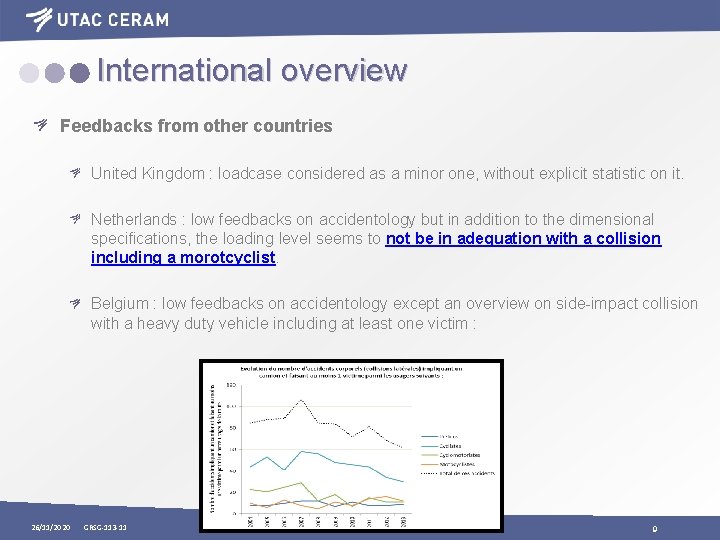Click the UTAC CERAM logo
The image size is (720, 540).
pyautogui.click(x=97, y=19)
